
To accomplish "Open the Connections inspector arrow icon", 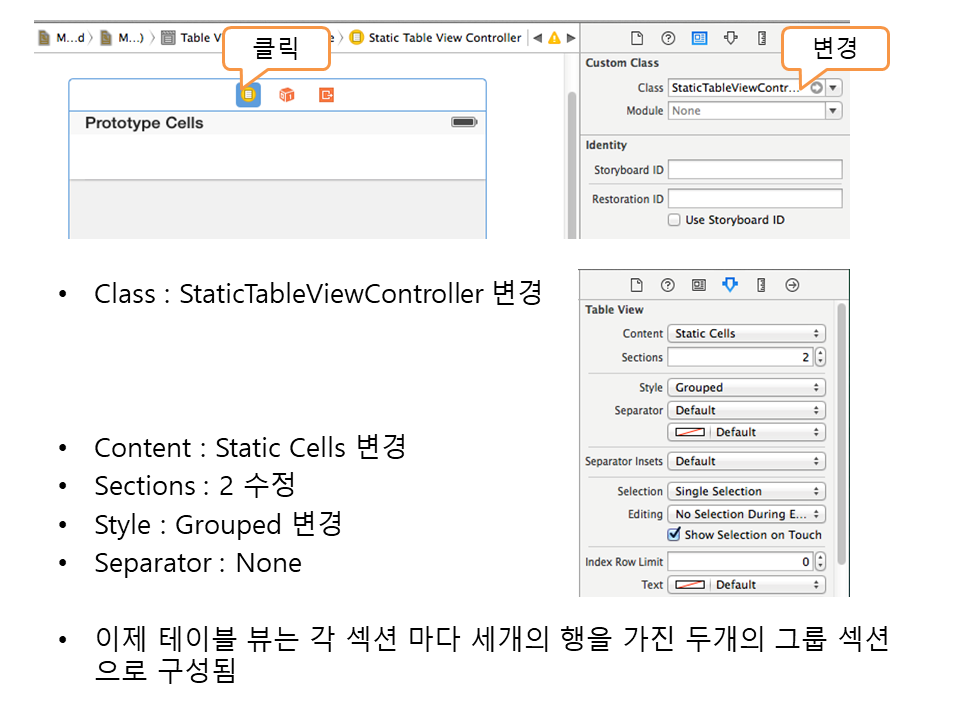I will (x=792, y=286).
